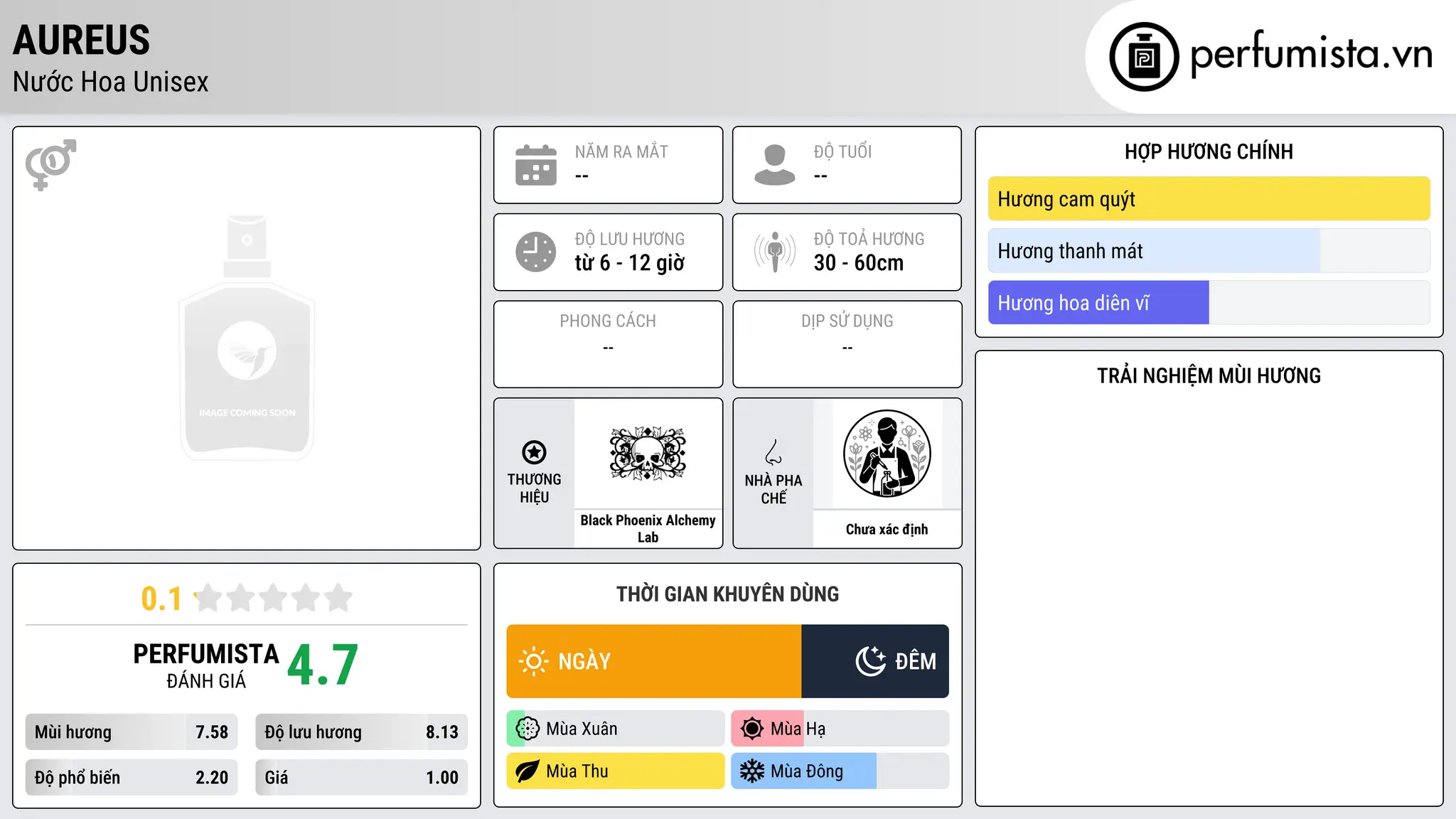The image size is (1456, 819).
Task: Click the placeholder bottle image
Action: tap(247, 338)
